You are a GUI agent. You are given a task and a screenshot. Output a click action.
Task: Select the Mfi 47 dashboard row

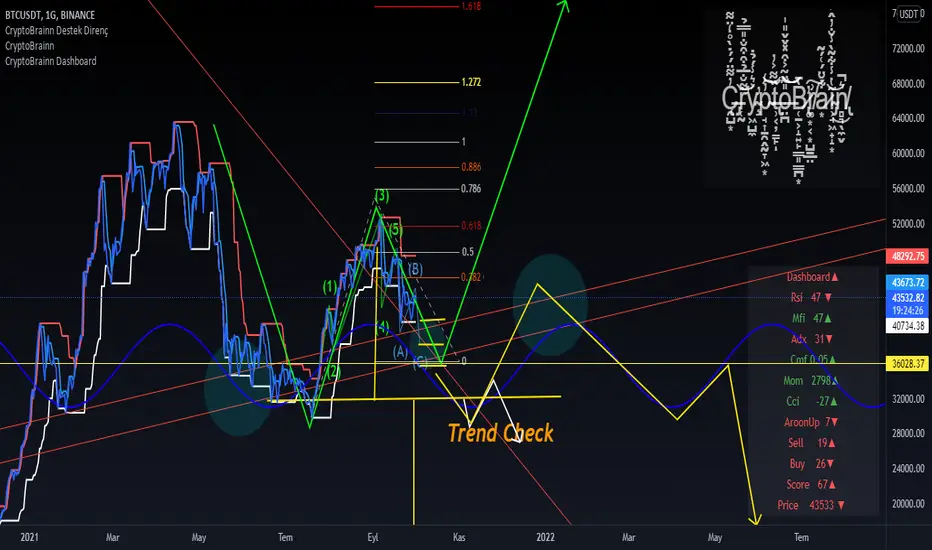812,318
